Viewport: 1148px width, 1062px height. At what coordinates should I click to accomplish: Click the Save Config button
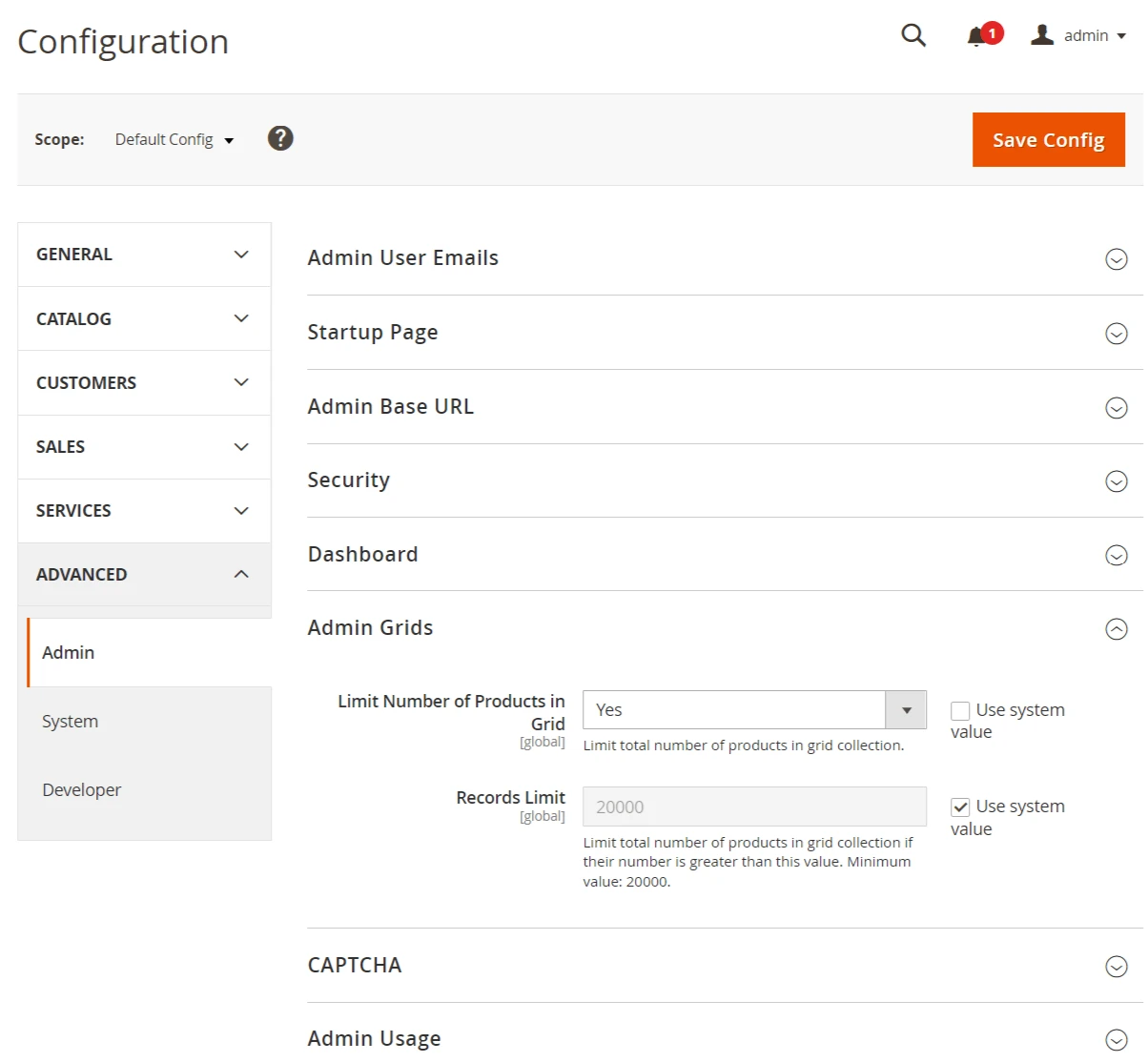1048,140
